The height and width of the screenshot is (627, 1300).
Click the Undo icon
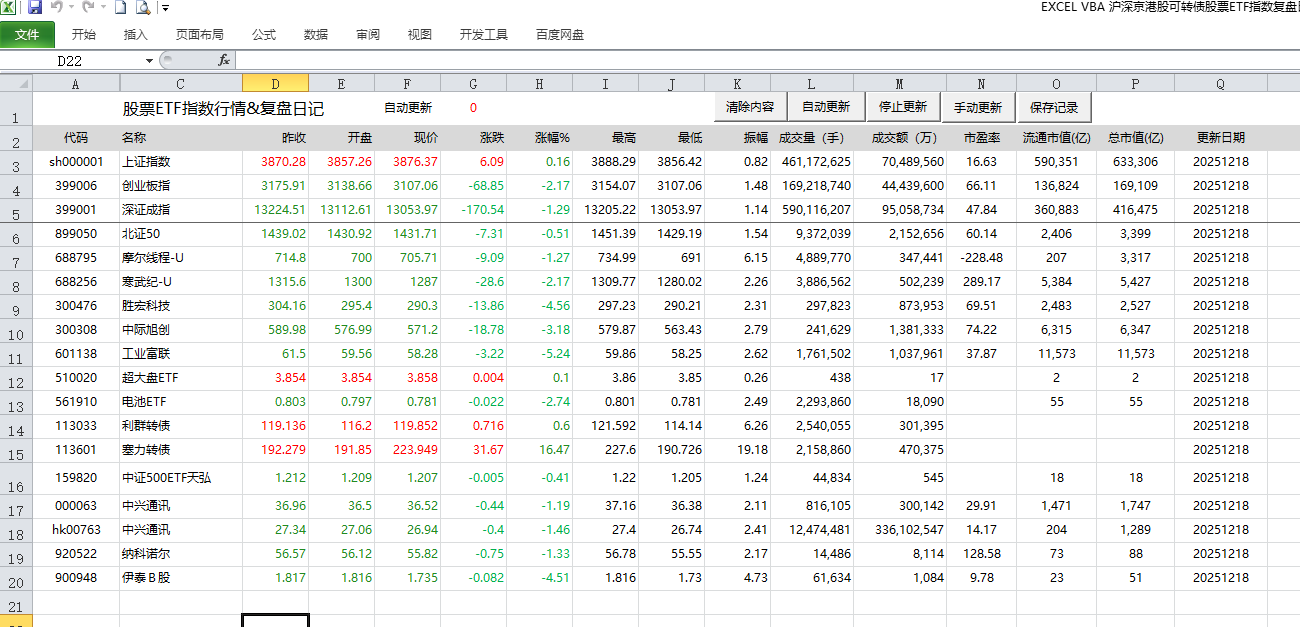[57, 8]
